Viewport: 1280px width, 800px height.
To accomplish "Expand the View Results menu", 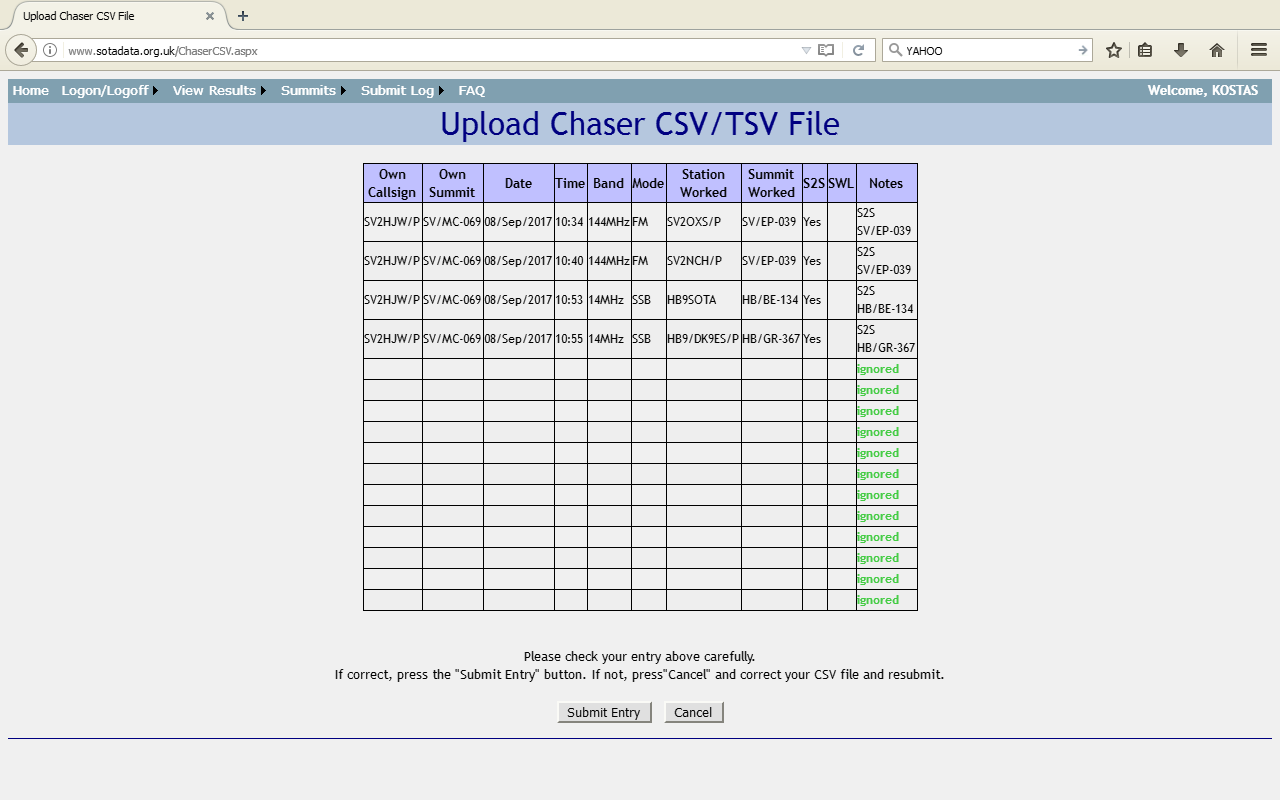I will 218,91.
